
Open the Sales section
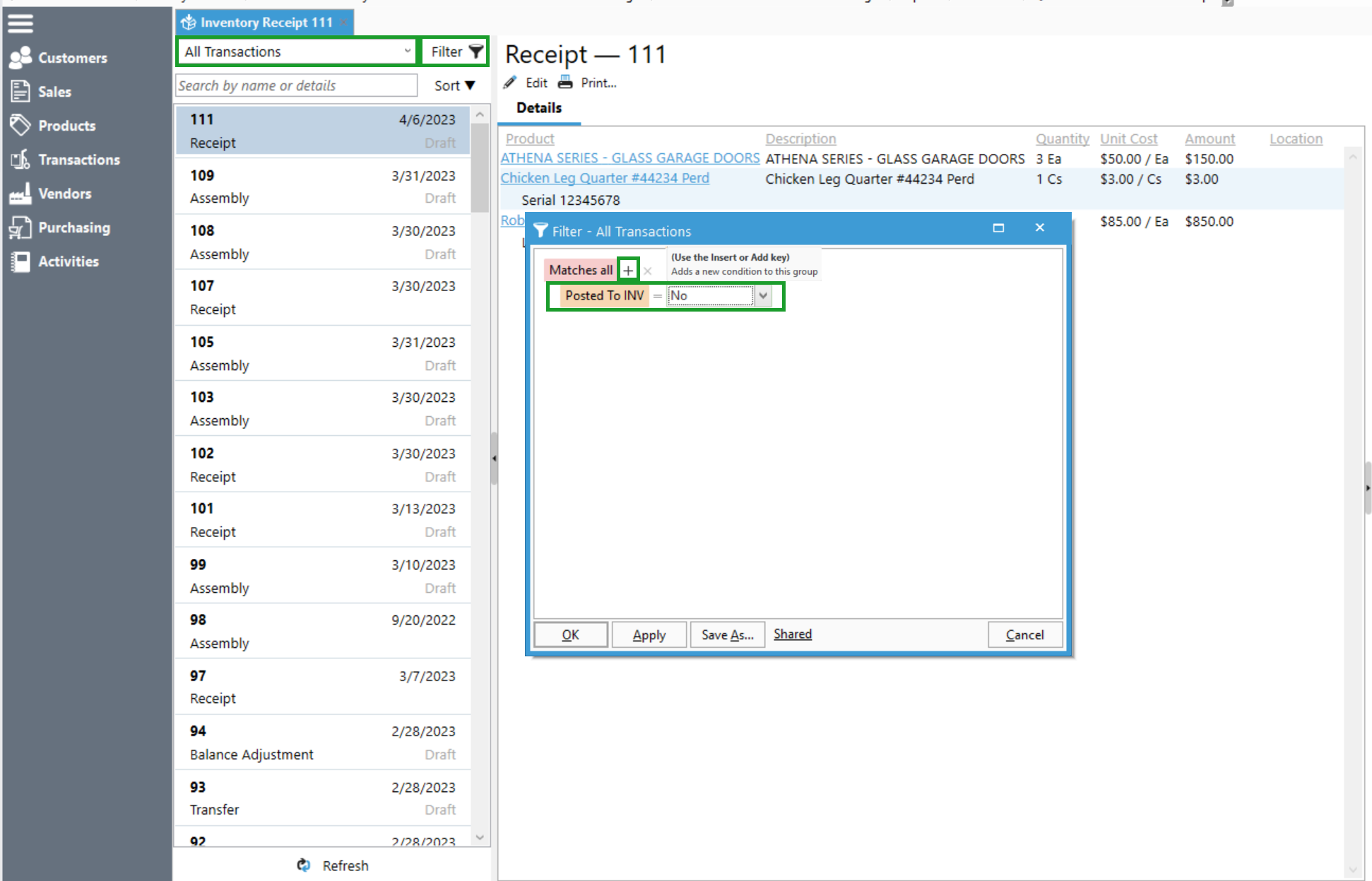tap(54, 91)
